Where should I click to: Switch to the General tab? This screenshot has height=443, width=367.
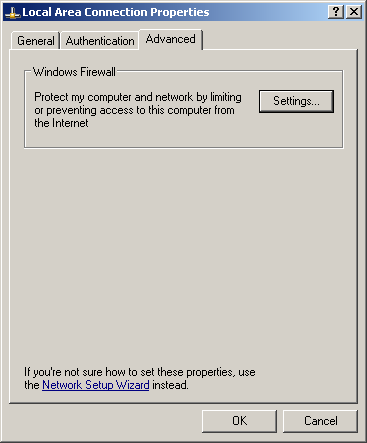click(36, 41)
